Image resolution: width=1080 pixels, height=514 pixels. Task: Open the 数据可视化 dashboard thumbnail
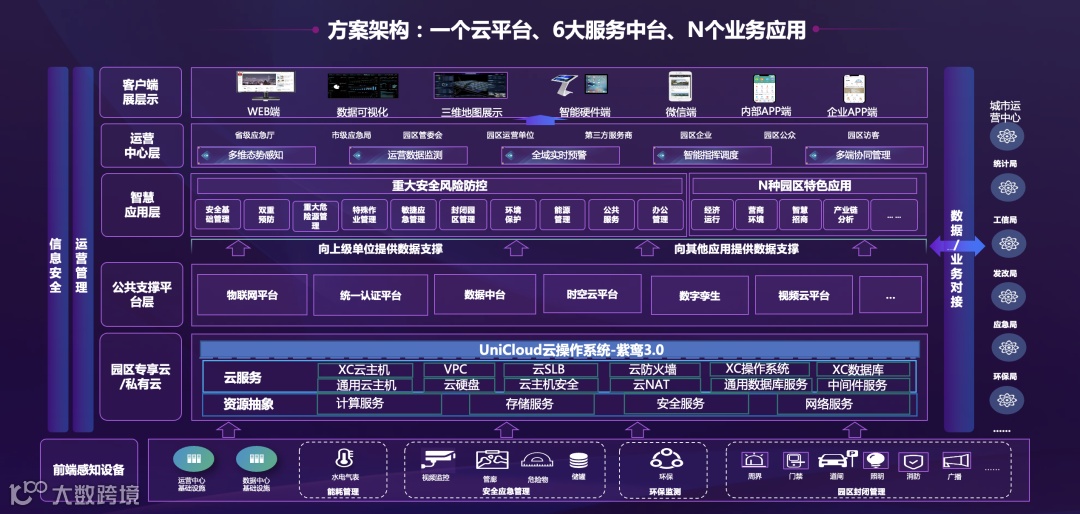click(363, 86)
